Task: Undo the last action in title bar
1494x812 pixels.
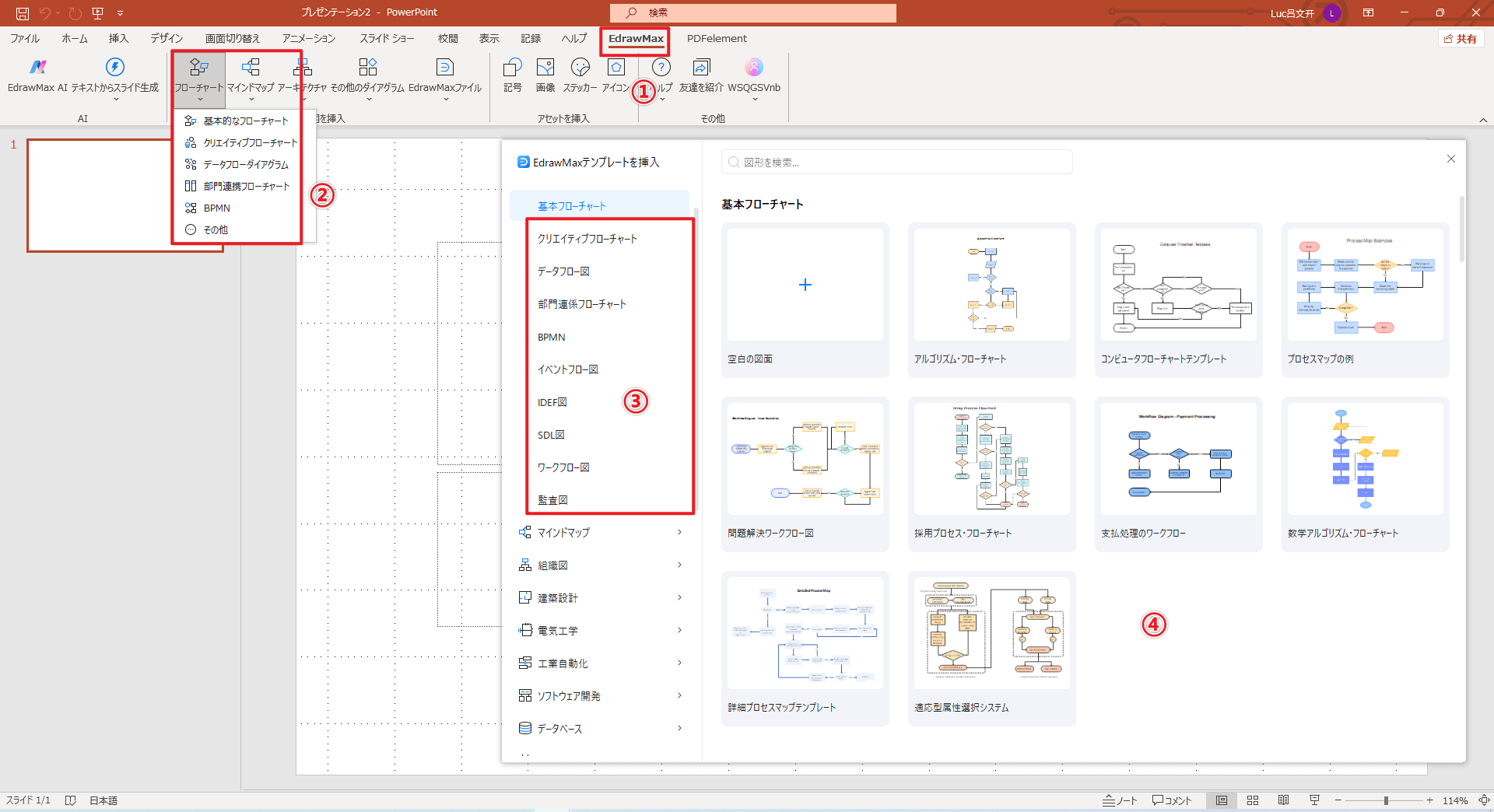Action: coord(45,13)
